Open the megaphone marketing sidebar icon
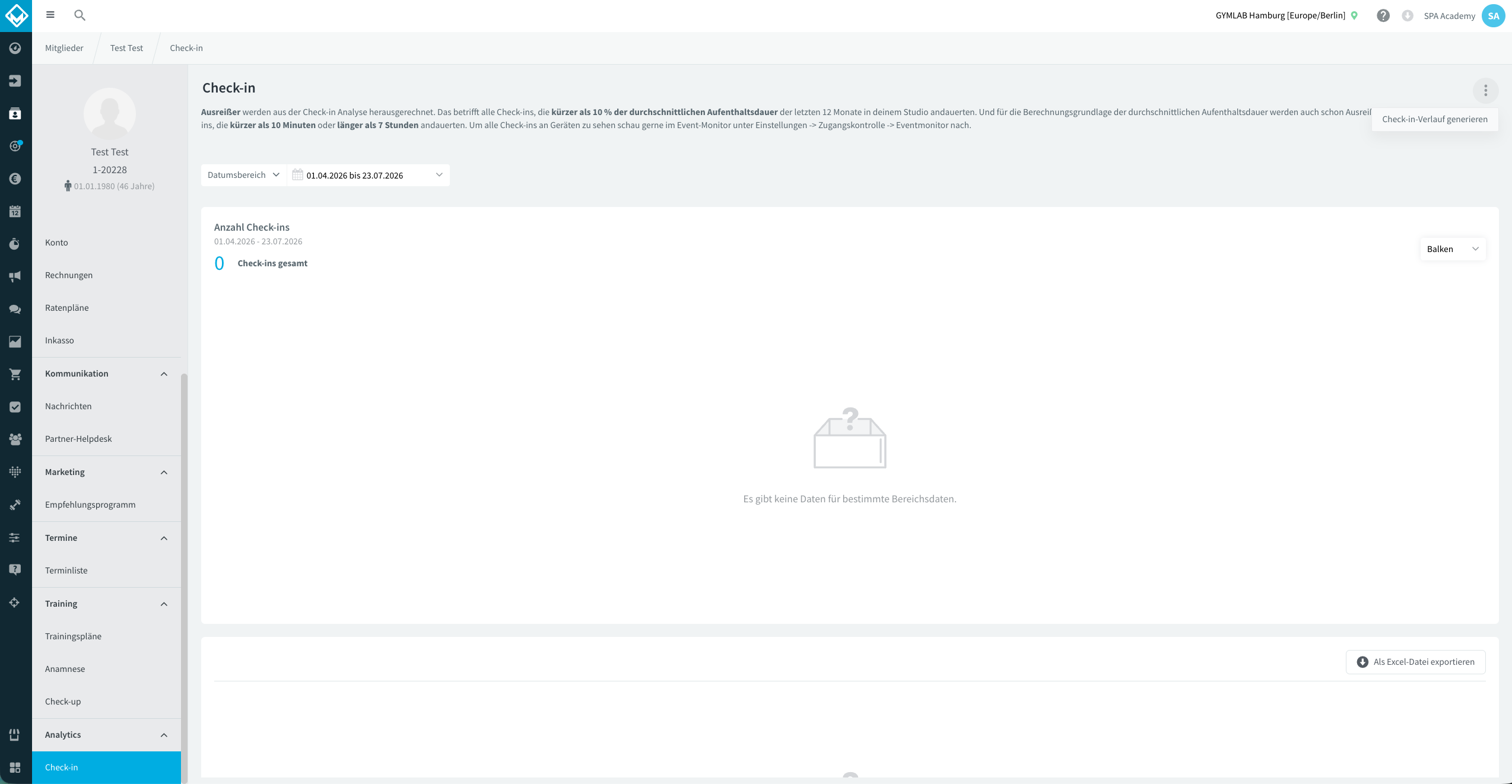This screenshot has height=784, width=1512. [x=15, y=276]
